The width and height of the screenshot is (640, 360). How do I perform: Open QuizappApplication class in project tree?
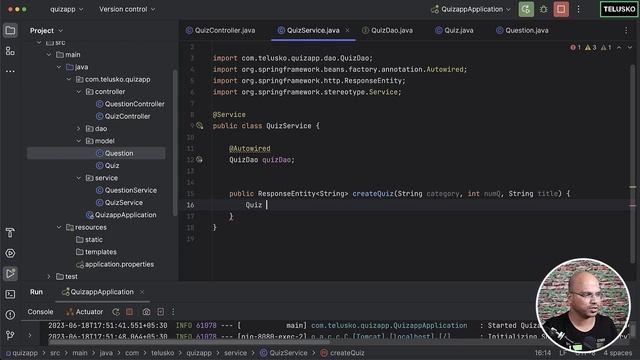click(121, 215)
